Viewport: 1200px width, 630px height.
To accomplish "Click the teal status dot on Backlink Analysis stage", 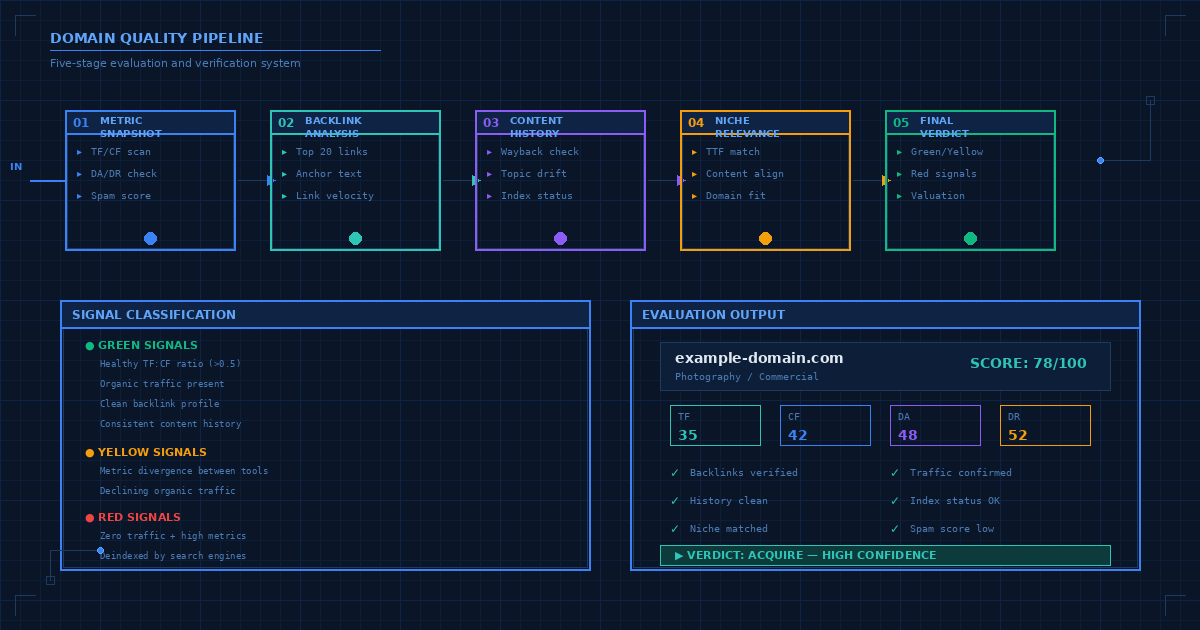I will pyautogui.click(x=355, y=238).
